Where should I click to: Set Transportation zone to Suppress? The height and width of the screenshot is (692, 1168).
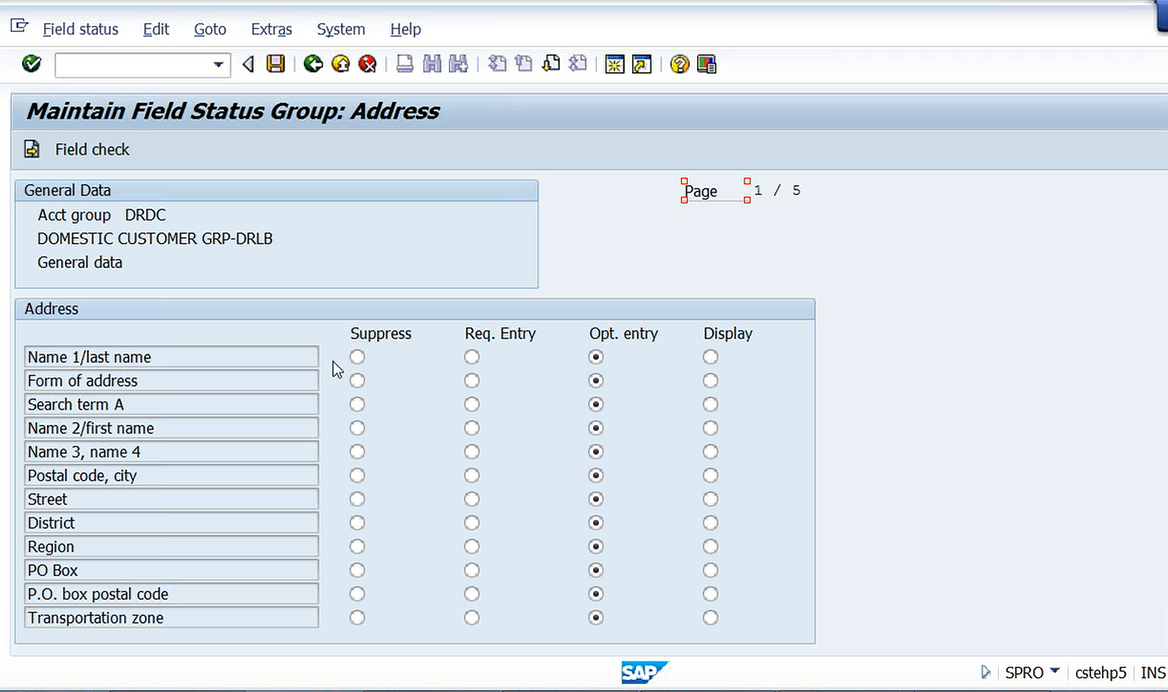pos(358,618)
